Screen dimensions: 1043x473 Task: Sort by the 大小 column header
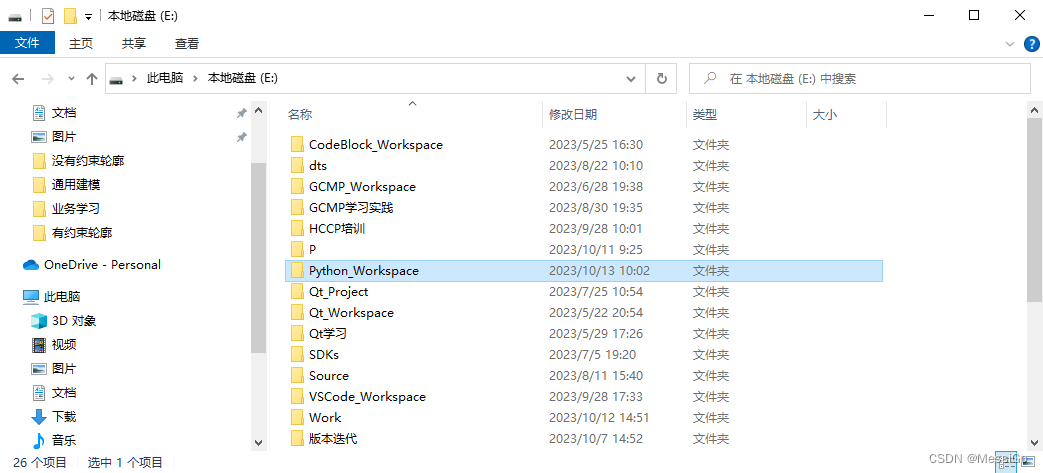[x=825, y=114]
